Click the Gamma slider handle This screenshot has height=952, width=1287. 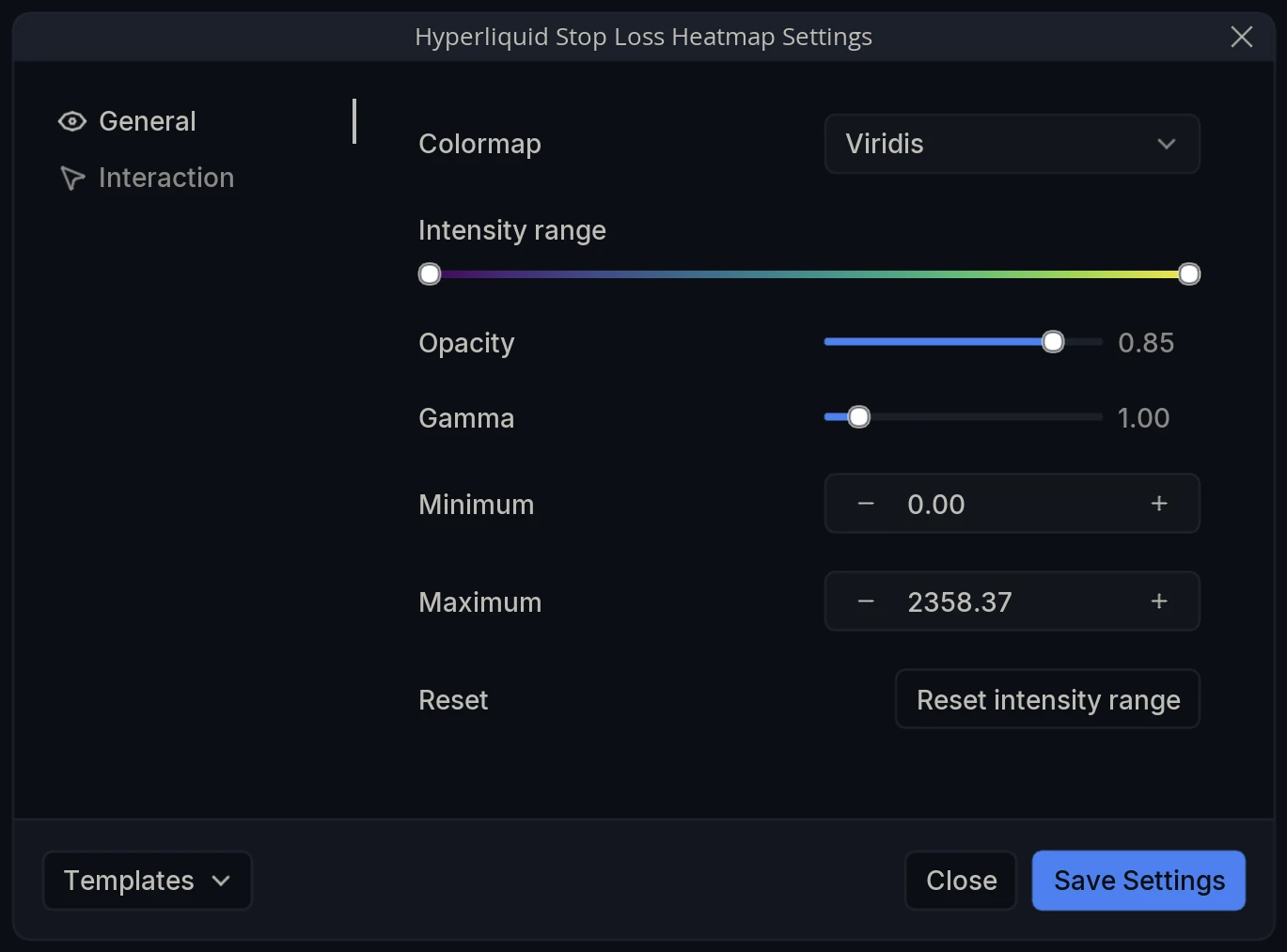(x=859, y=417)
